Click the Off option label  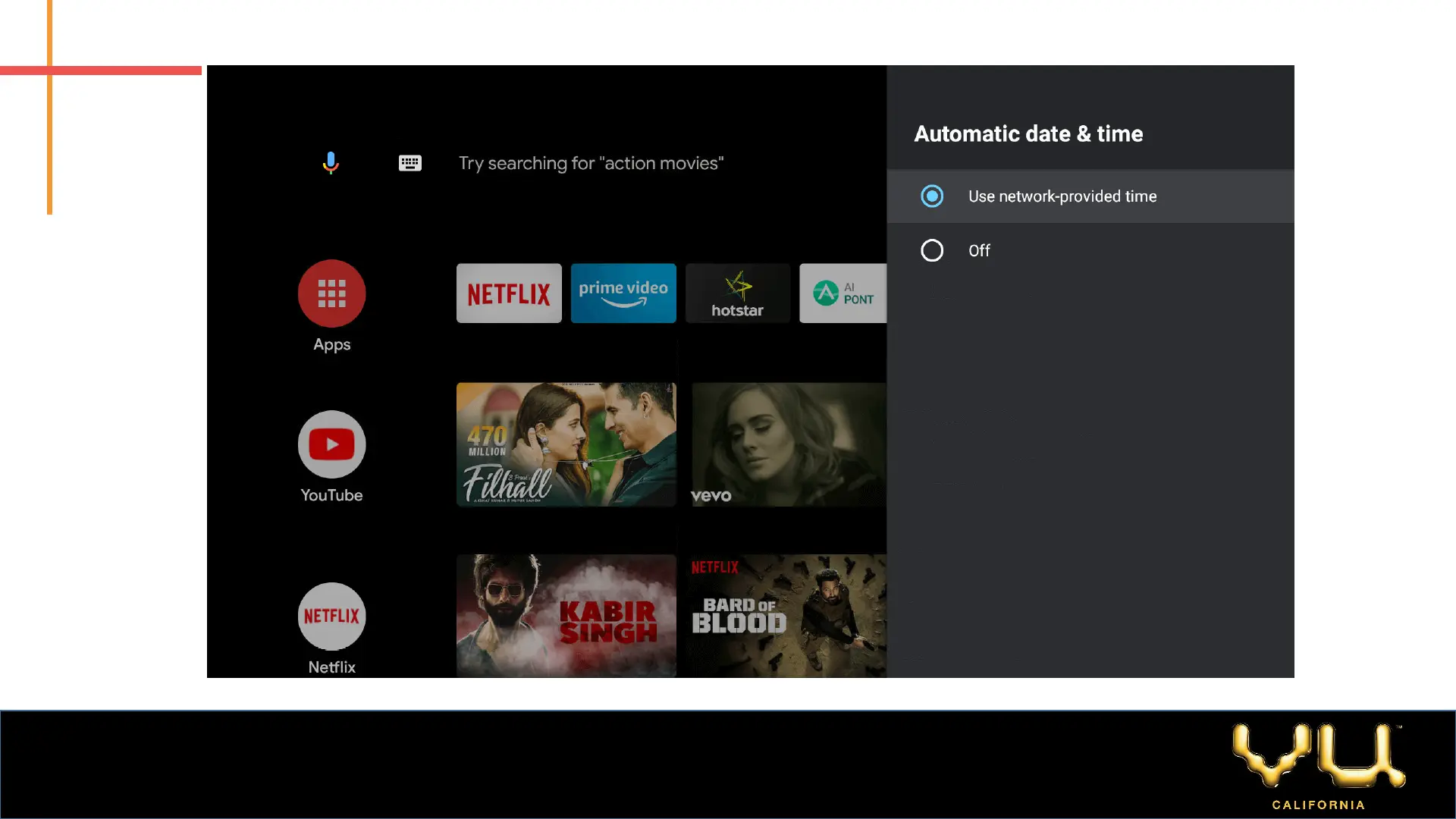pyautogui.click(x=979, y=250)
